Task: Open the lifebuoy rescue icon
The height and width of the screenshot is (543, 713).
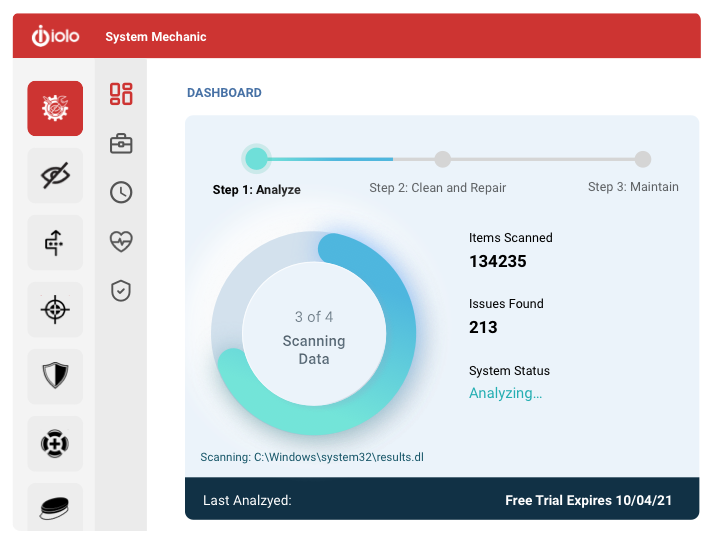Action: click(x=55, y=443)
